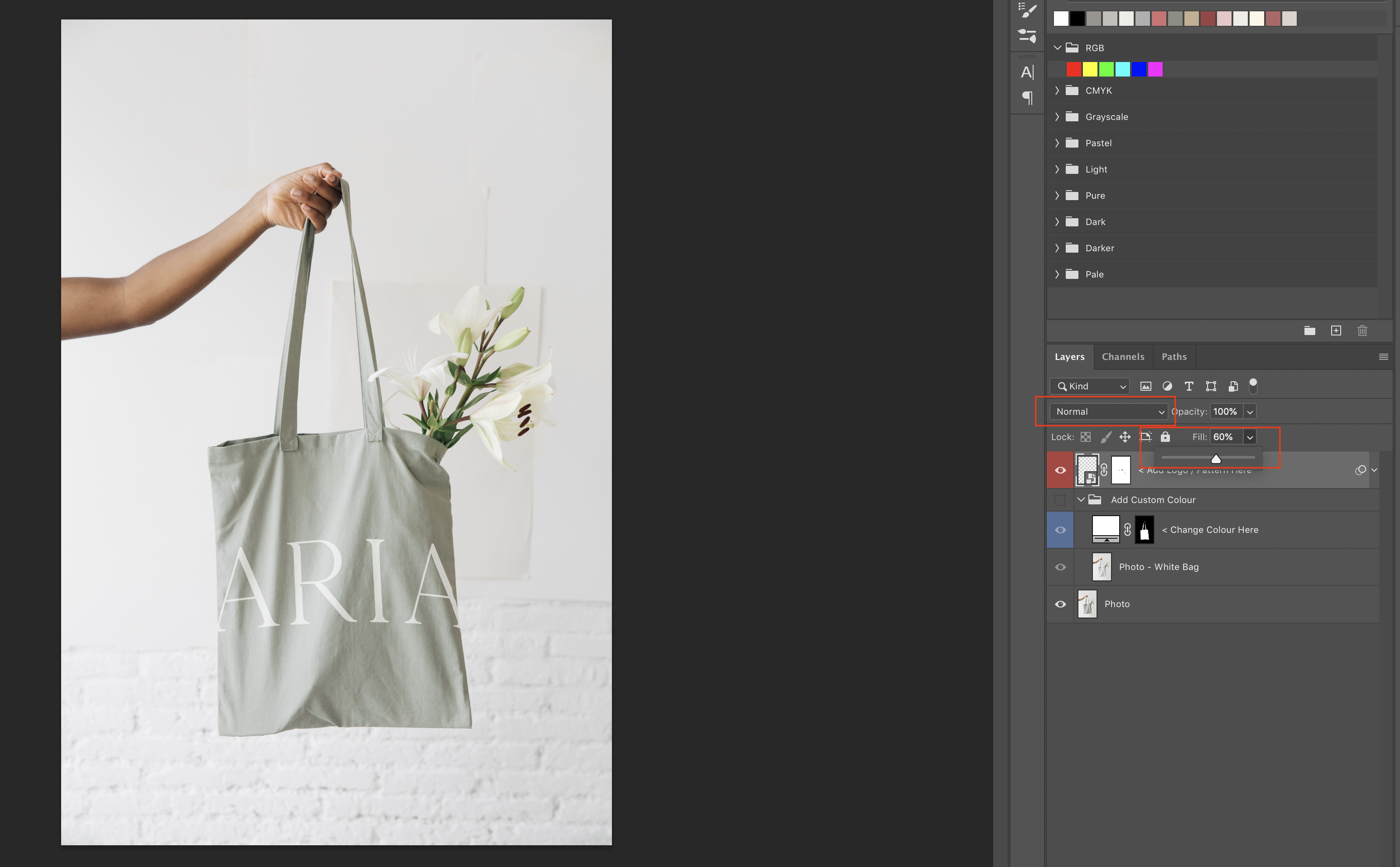Filter layers by type (T) icon

[1188, 387]
